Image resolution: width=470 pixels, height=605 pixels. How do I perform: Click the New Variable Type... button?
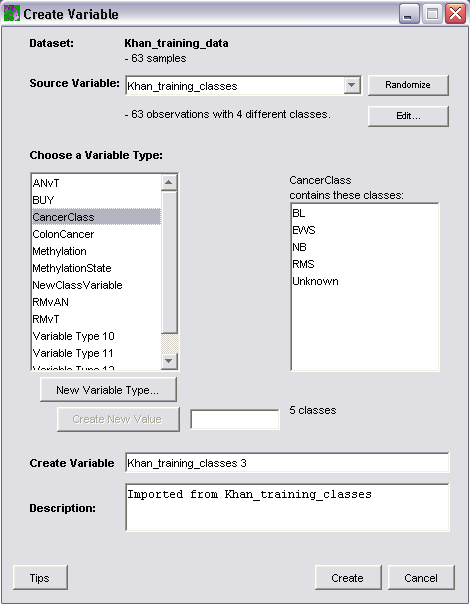108,390
